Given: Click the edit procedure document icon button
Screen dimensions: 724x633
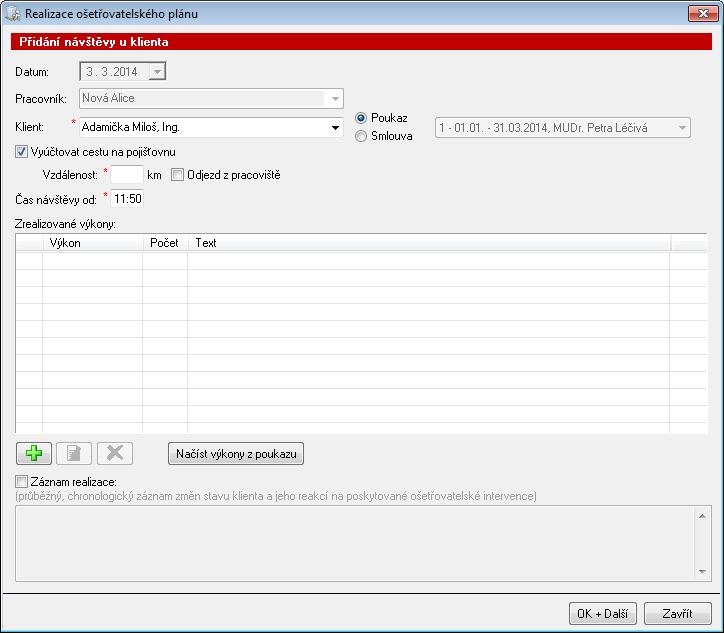Looking at the screenshot, I should click(x=74, y=453).
